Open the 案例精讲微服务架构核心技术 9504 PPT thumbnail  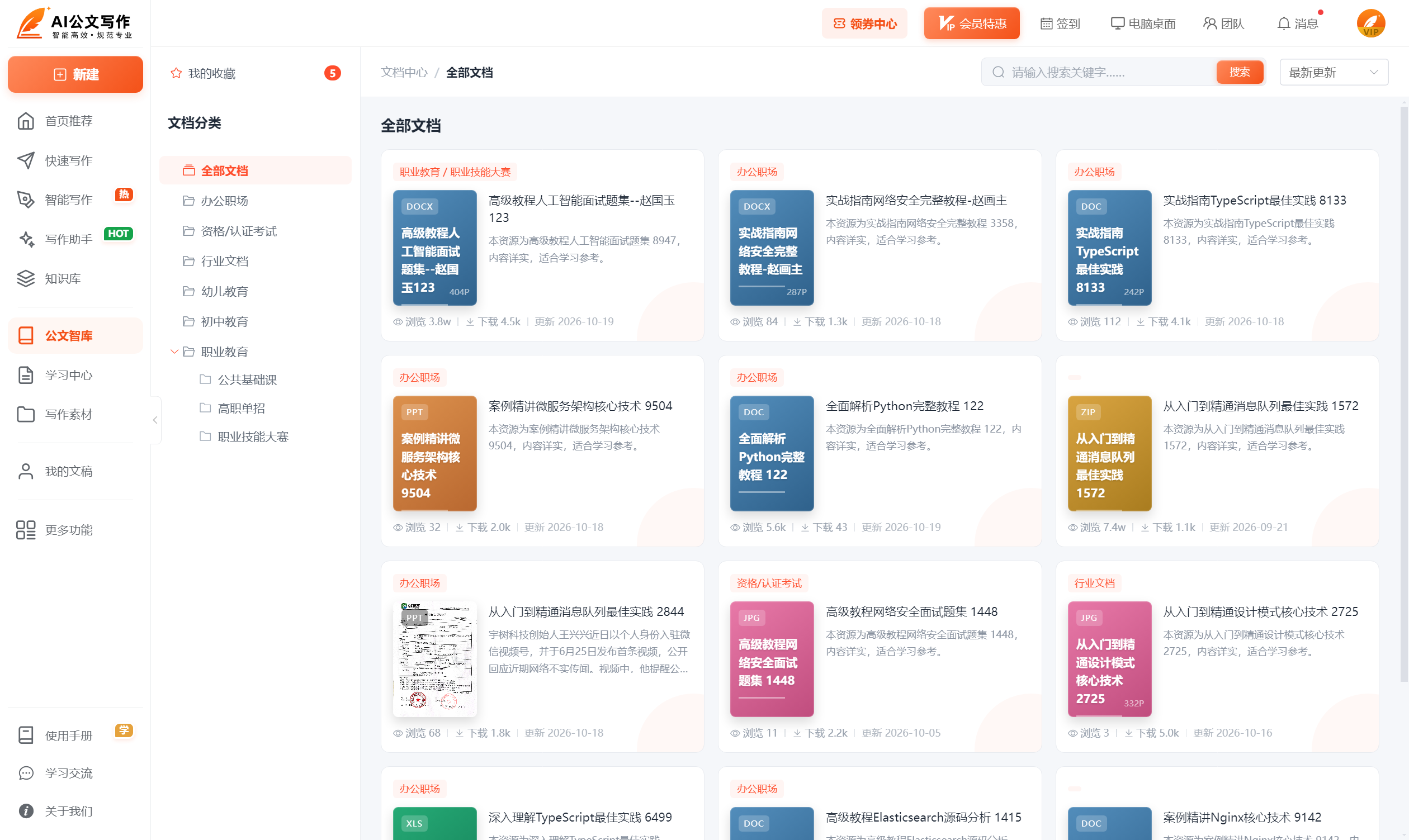[434, 453]
